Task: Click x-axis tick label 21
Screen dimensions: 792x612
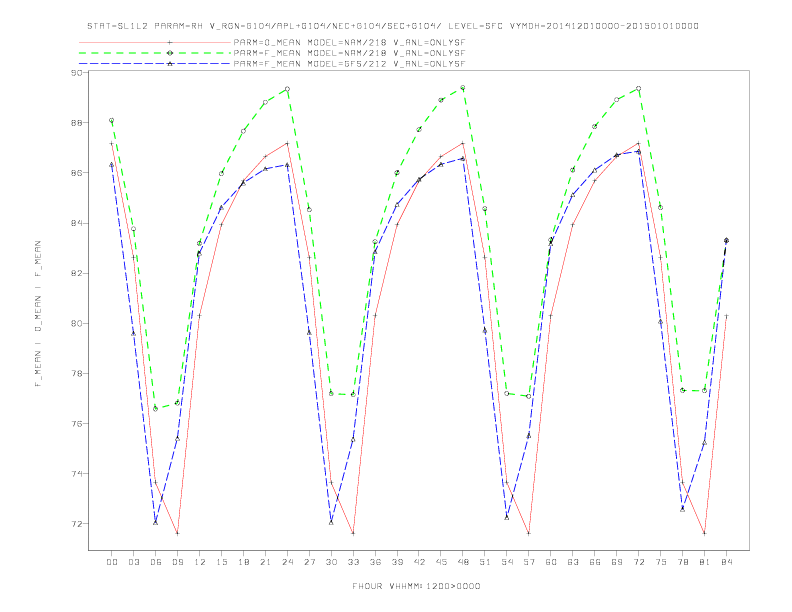Action: click(x=265, y=562)
